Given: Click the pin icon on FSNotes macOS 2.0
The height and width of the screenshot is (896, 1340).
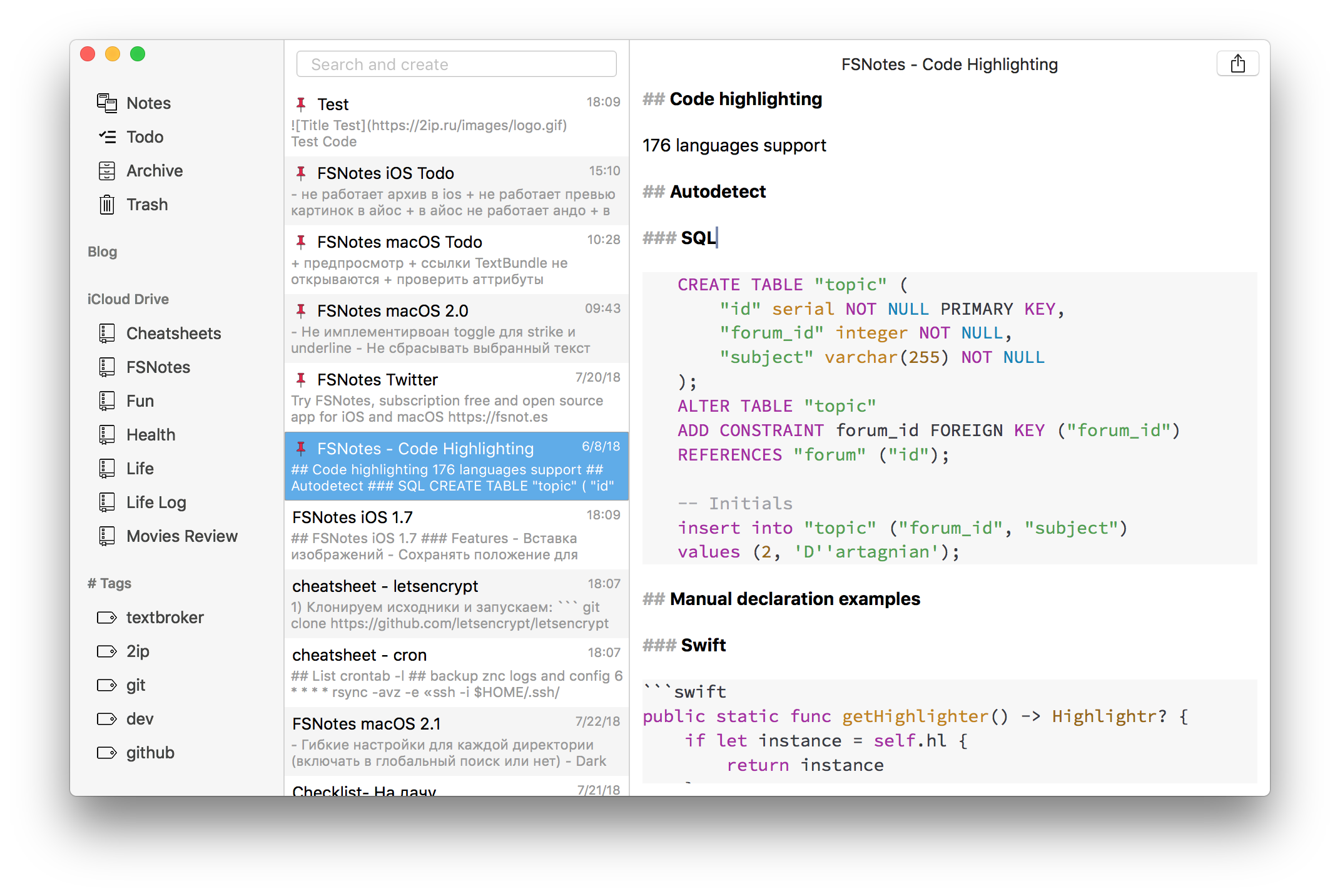Looking at the screenshot, I should [x=301, y=310].
